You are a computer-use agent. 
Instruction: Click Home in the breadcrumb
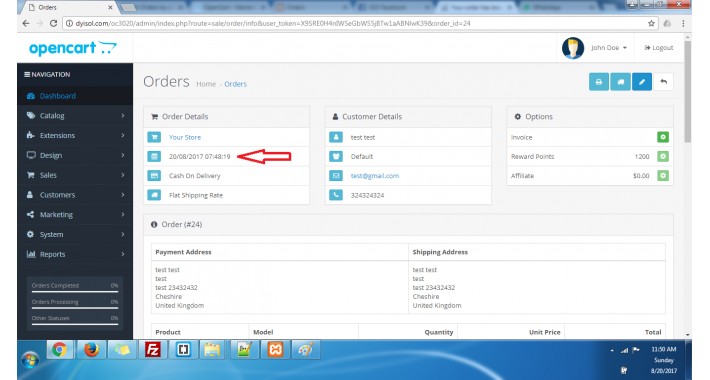[x=206, y=84]
